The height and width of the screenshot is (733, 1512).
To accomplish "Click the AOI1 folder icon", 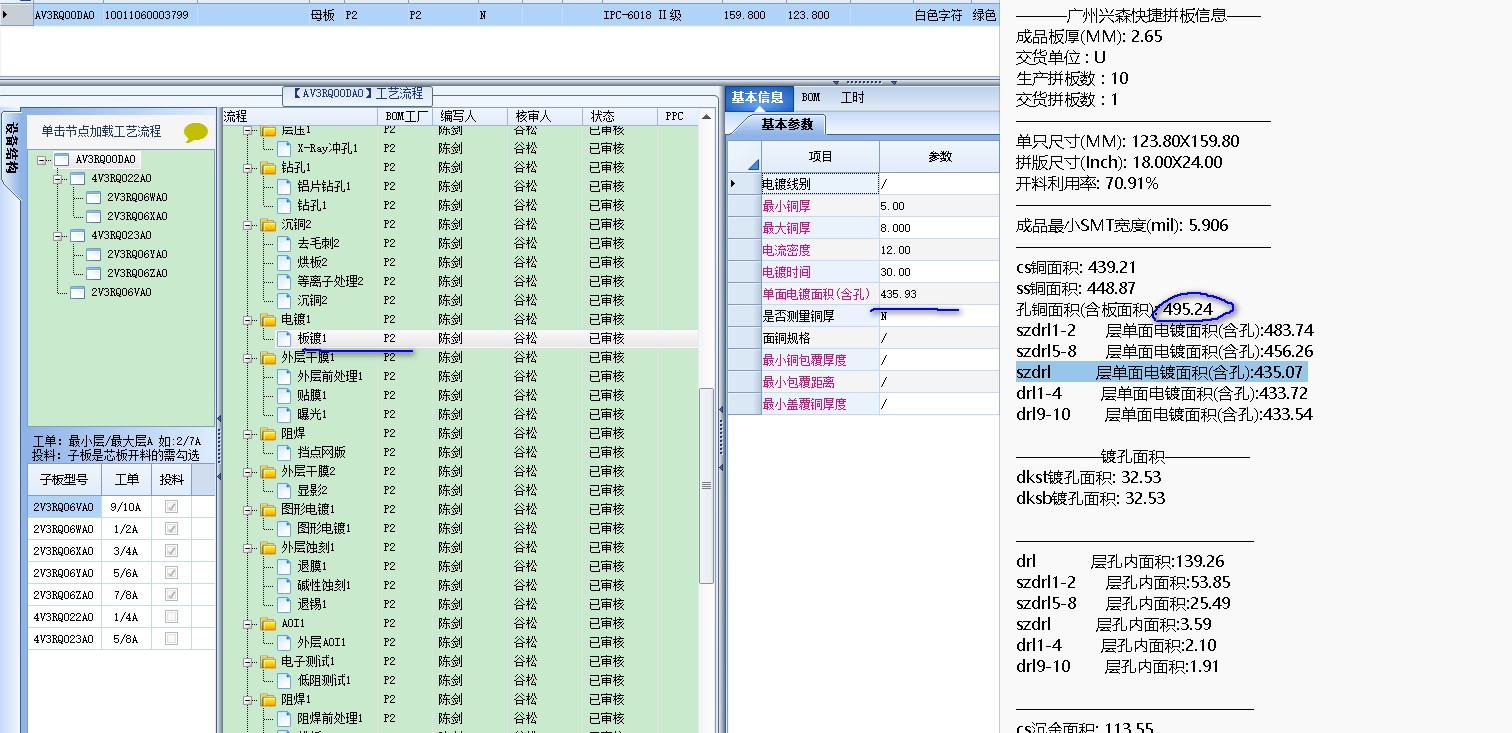I will coord(268,624).
